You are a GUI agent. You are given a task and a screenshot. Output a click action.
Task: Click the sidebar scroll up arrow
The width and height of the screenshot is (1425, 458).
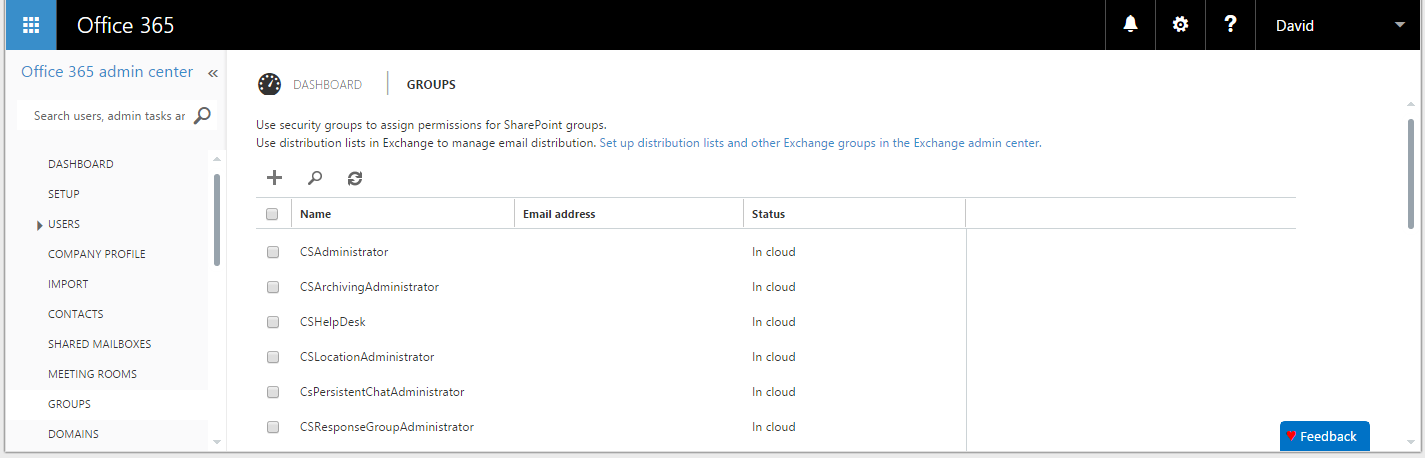coord(217,157)
